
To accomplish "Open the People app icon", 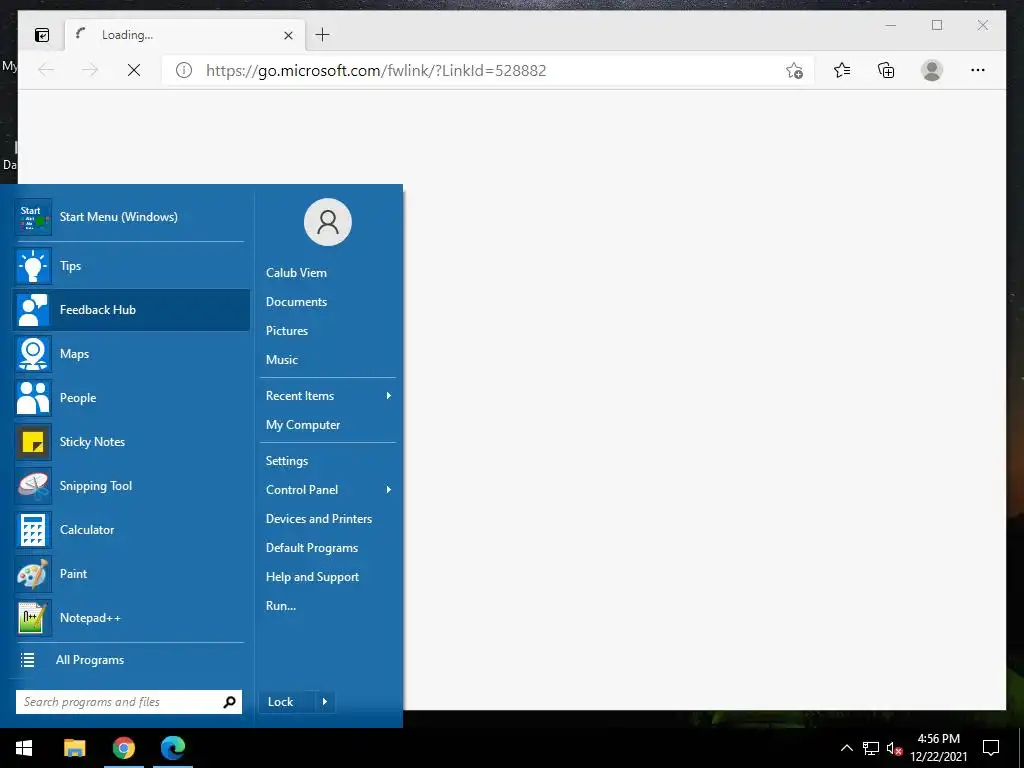I will coord(33,398).
